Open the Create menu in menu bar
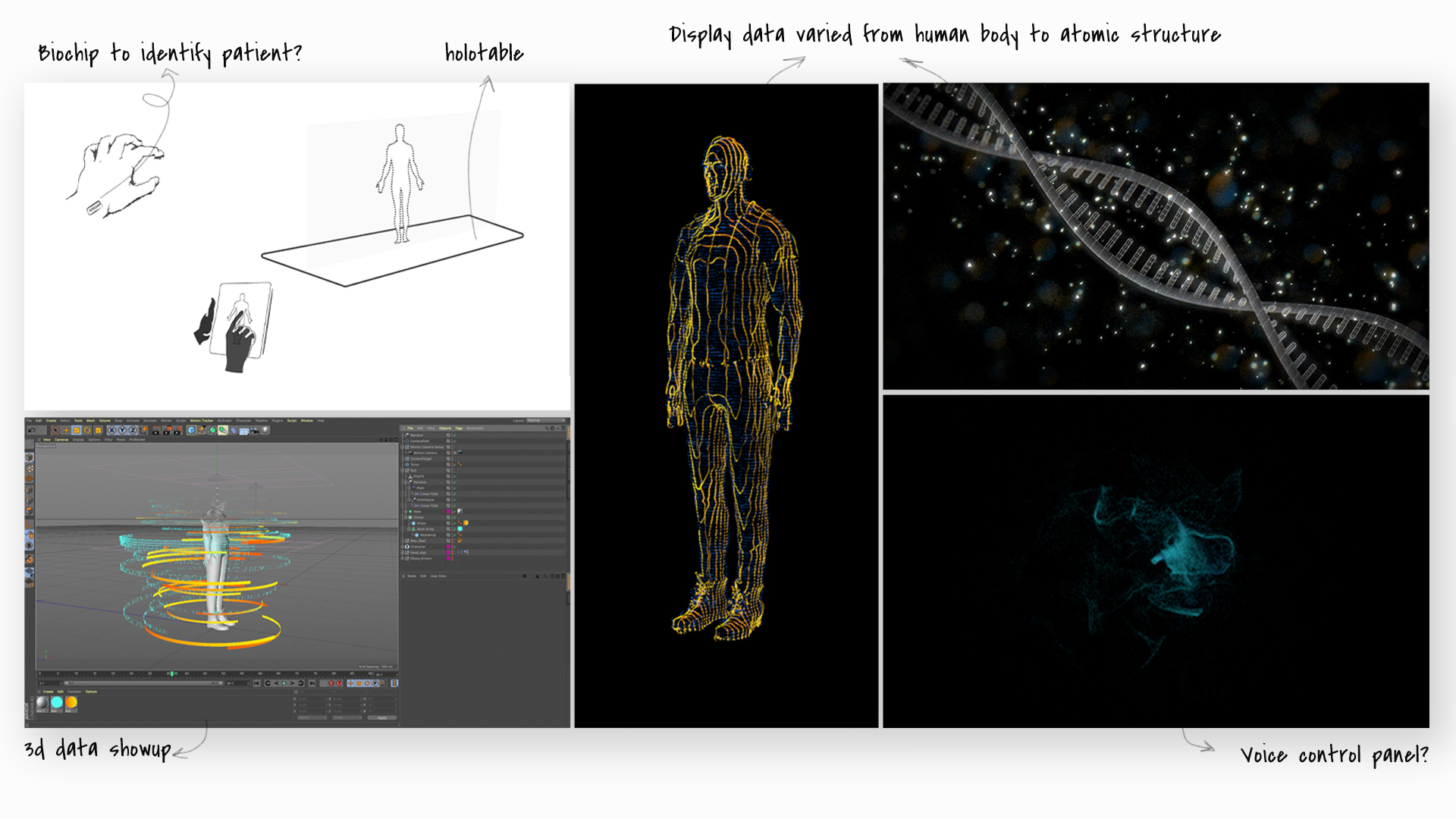 pos(51,421)
